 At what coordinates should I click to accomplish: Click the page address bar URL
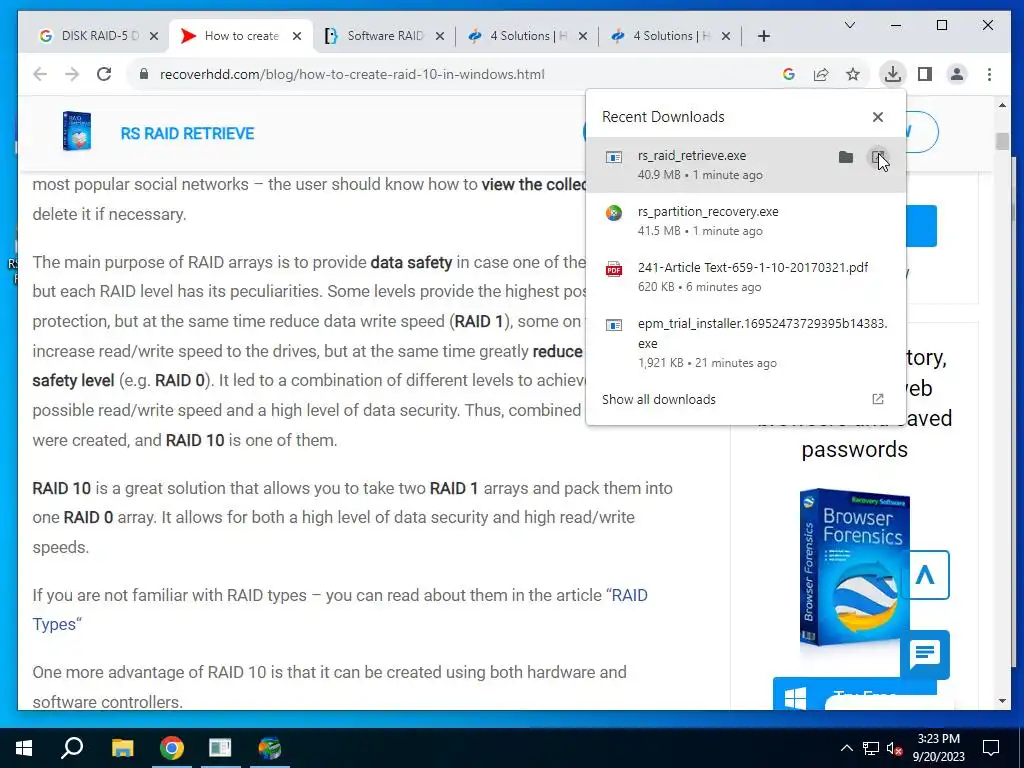coord(351,74)
